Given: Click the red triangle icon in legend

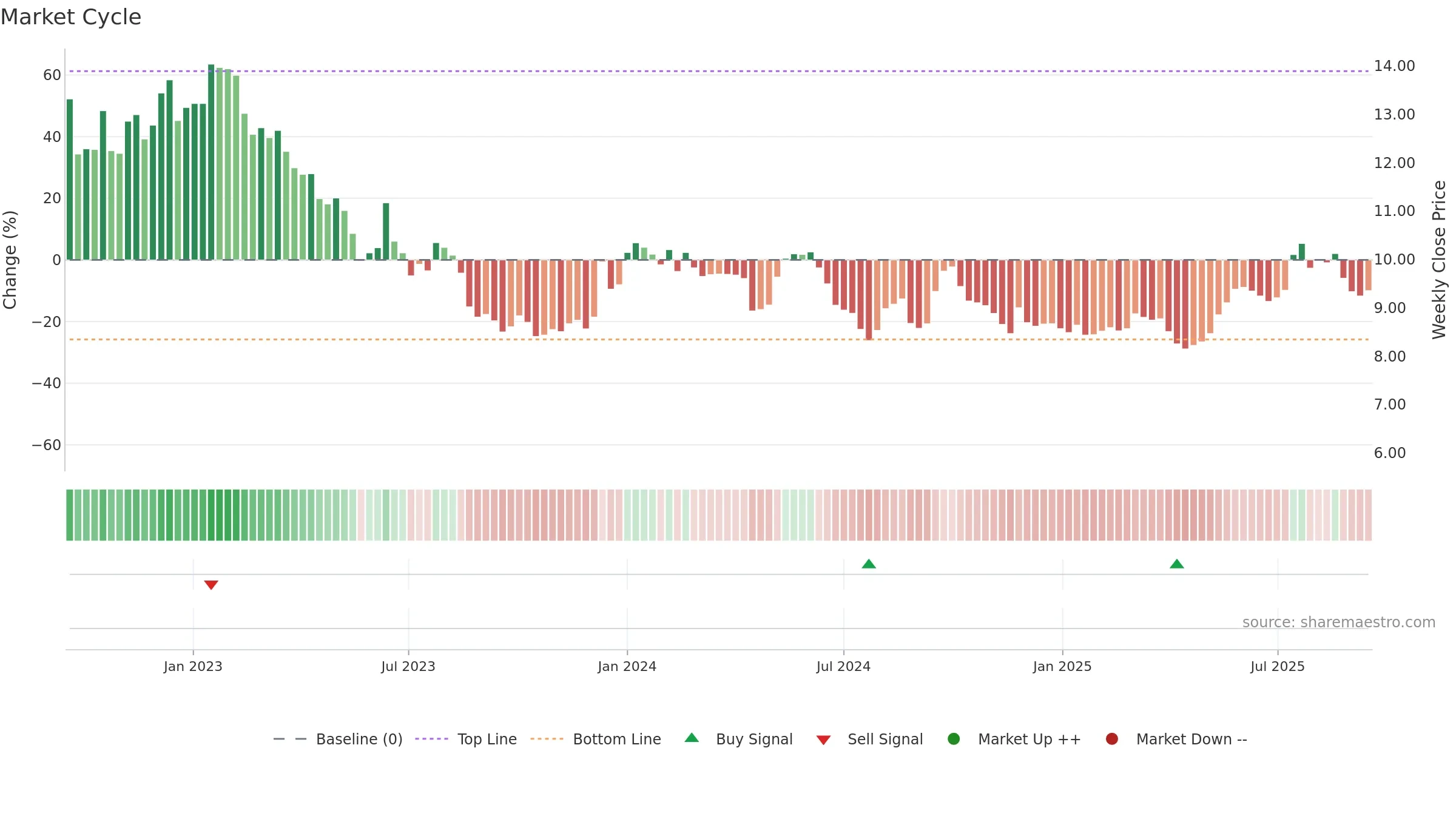Looking at the screenshot, I should pos(823,740).
